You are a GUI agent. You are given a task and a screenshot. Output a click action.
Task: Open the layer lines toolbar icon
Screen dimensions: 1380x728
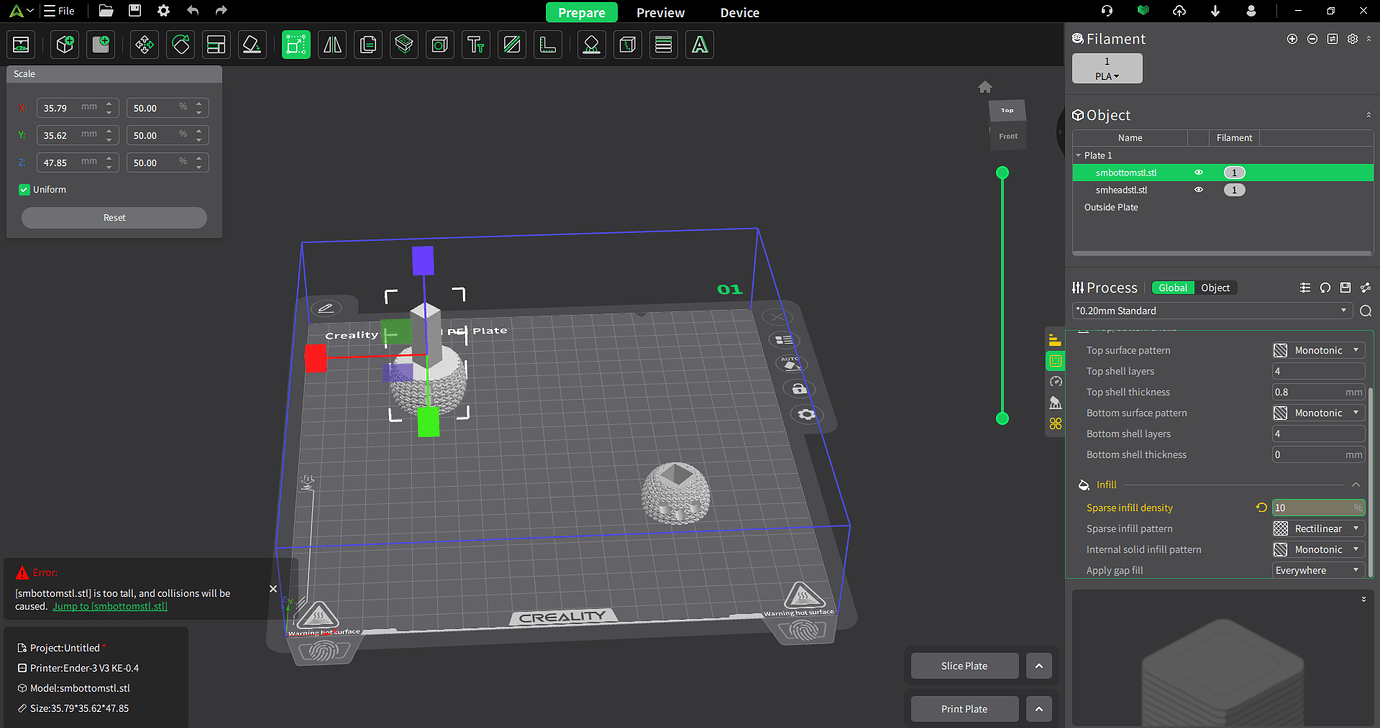point(663,44)
